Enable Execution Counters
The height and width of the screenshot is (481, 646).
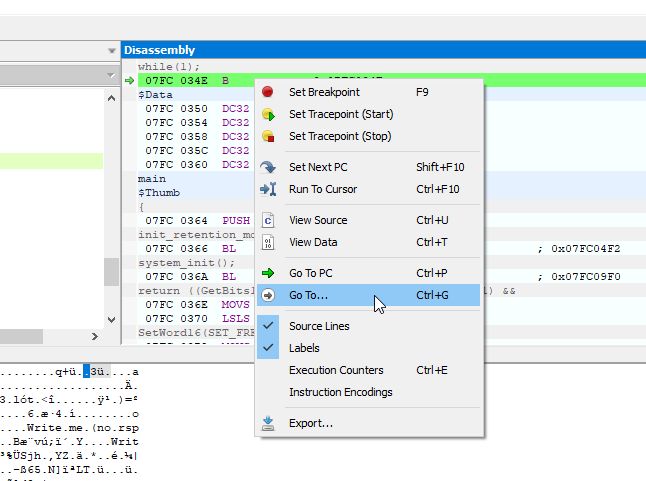tap(369, 370)
